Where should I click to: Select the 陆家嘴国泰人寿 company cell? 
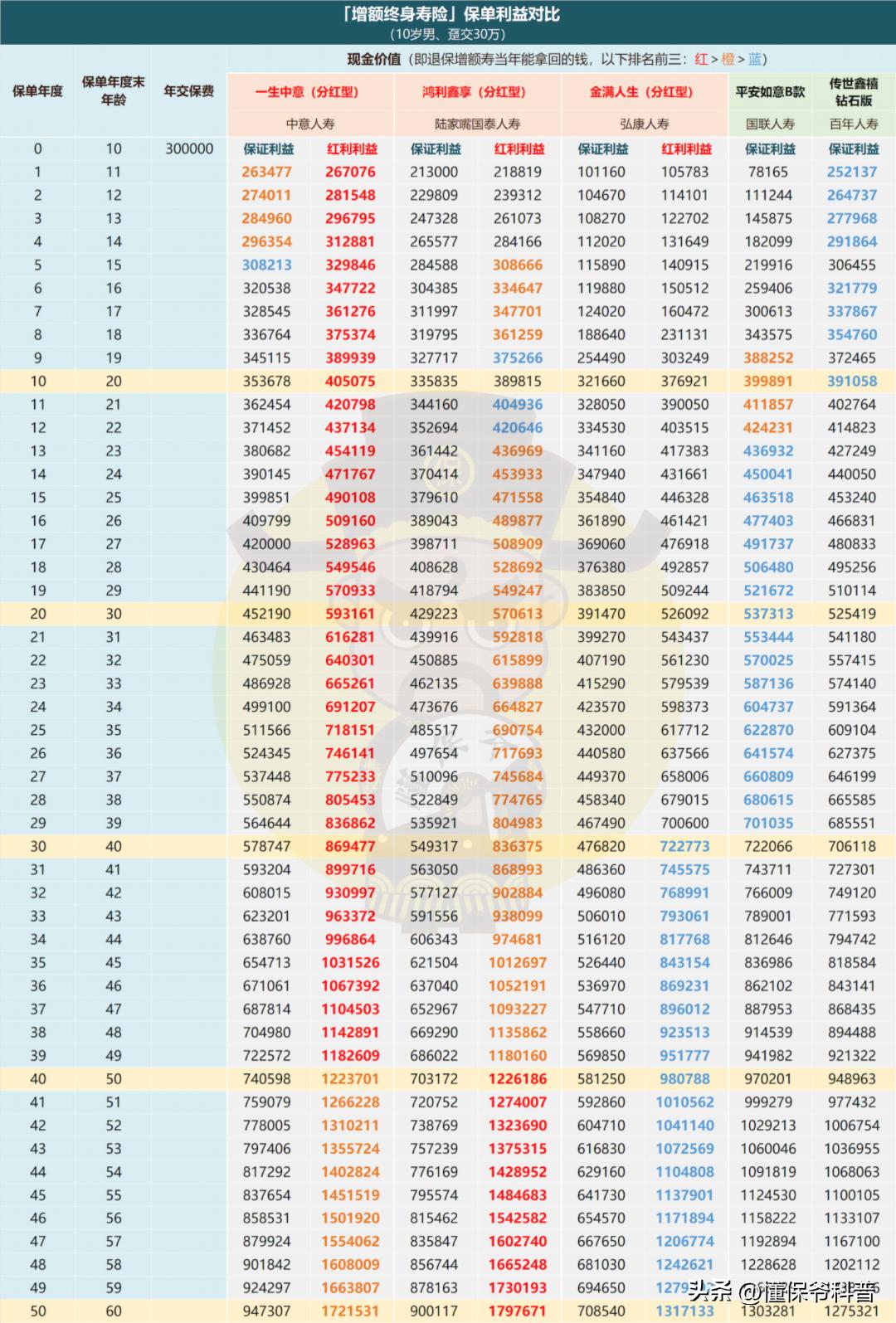pyautogui.click(x=477, y=124)
